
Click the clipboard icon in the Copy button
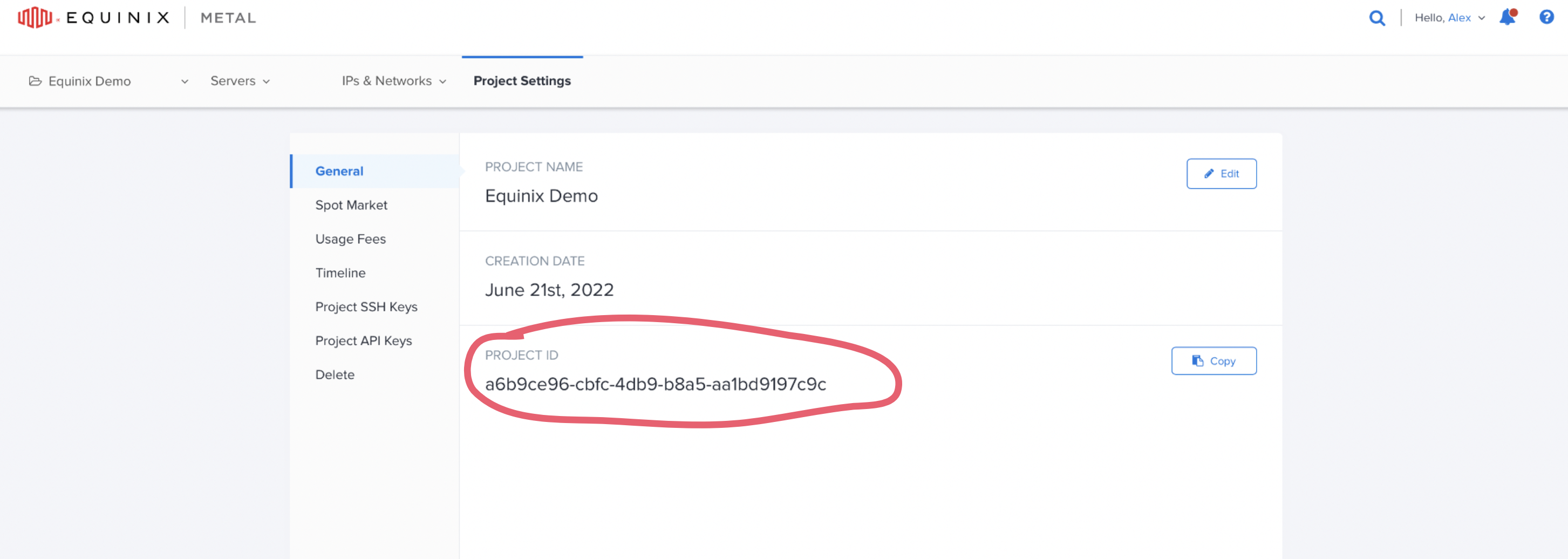pyautogui.click(x=1197, y=361)
